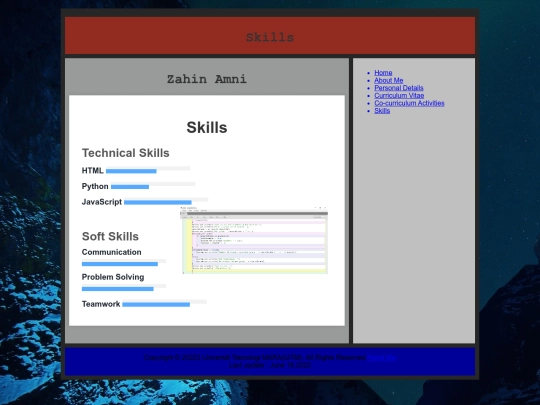
Task: Open the Personal Details navigation link
Action: tap(399, 88)
